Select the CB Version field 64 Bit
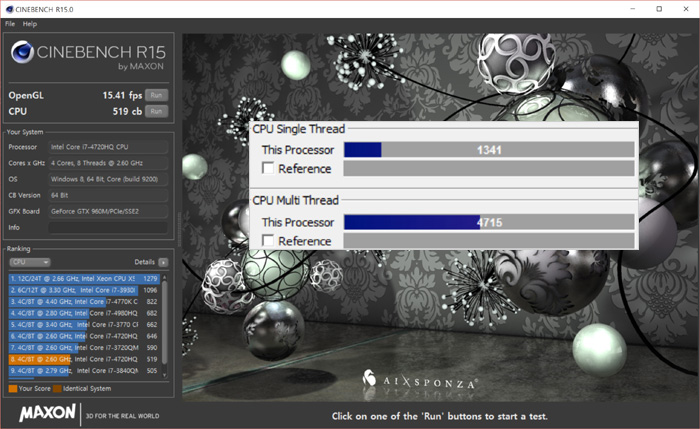700x429 pixels. [x=108, y=195]
